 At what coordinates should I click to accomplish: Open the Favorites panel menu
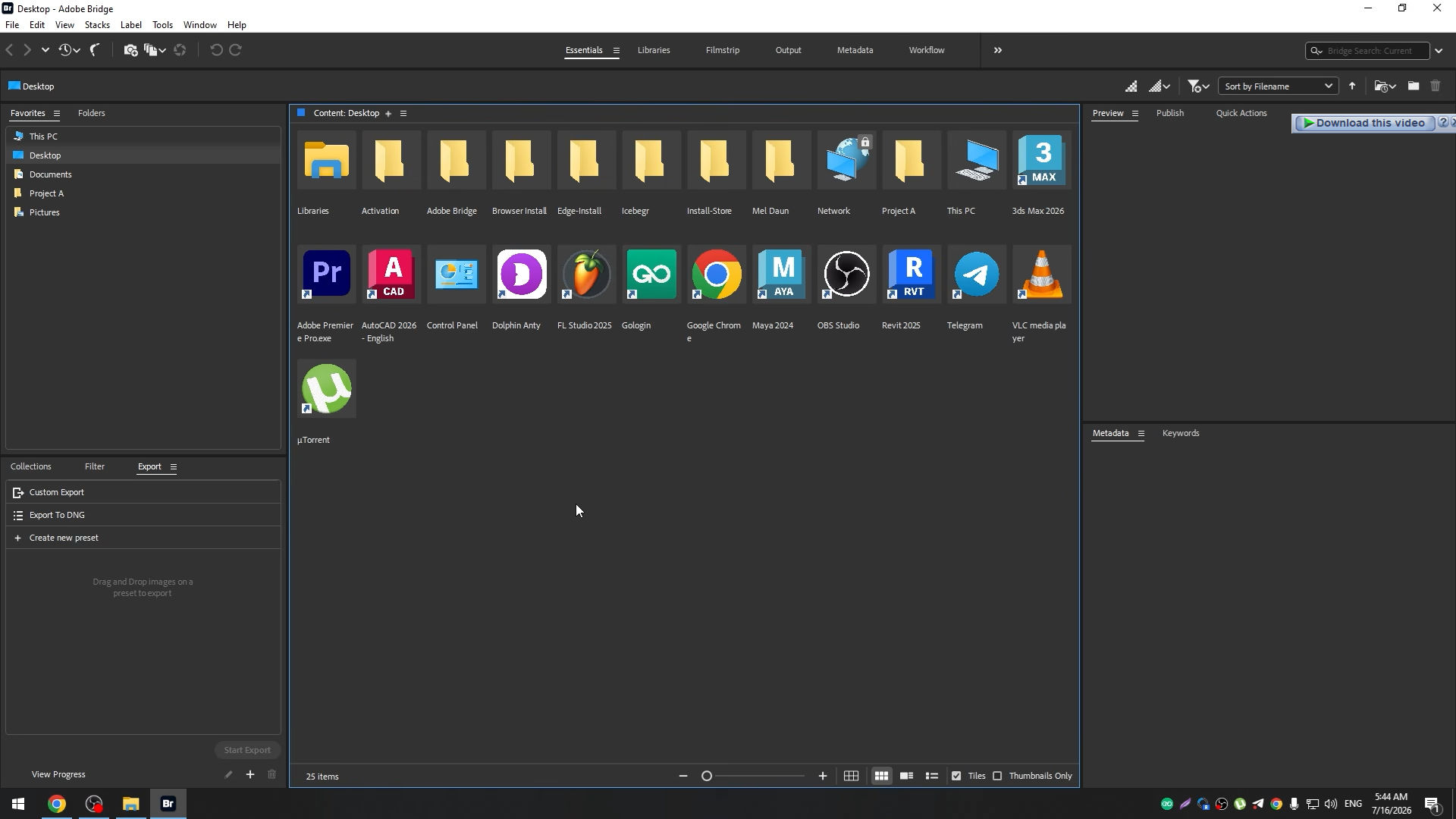(56, 114)
